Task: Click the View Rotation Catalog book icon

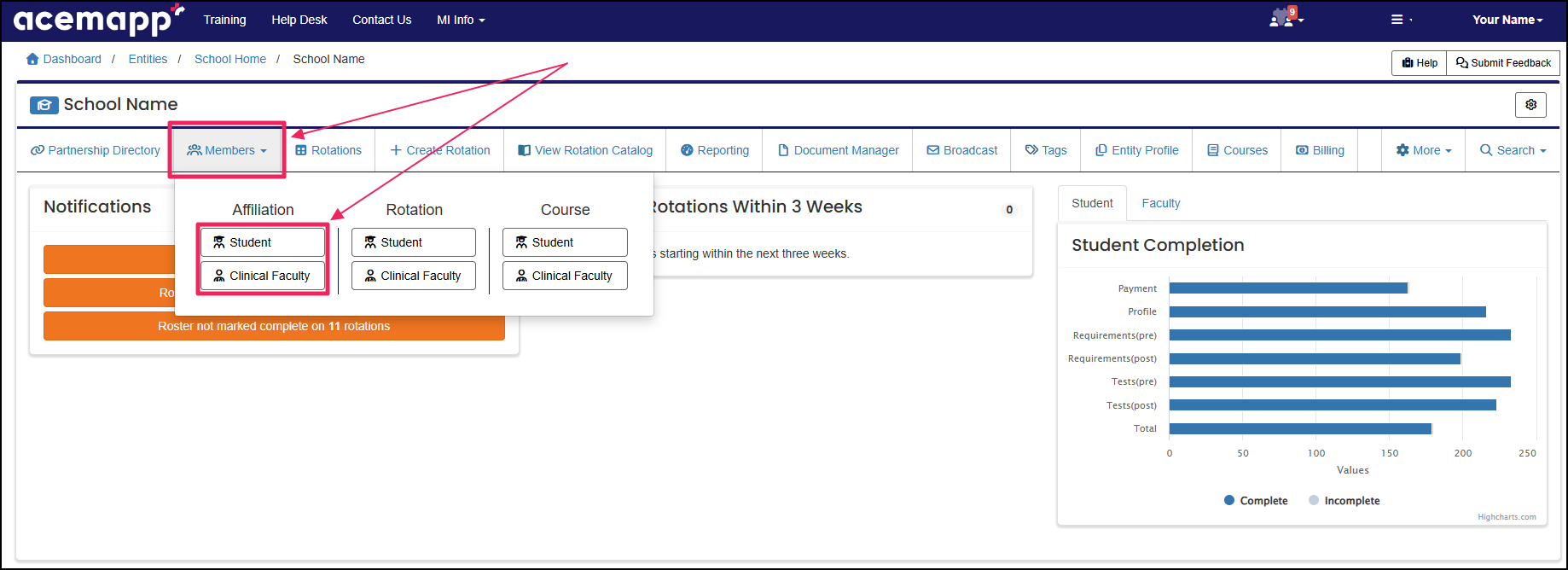Action: (524, 150)
